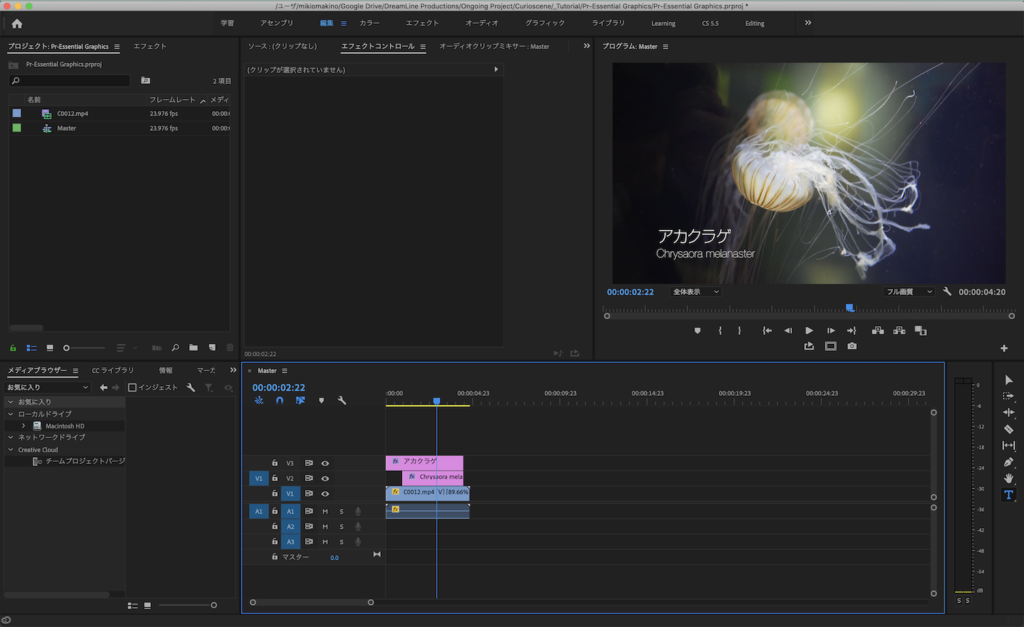Choose the Hand tool
Image resolution: width=1024 pixels, height=627 pixels.
pyautogui.click(x=1008, y=479)
